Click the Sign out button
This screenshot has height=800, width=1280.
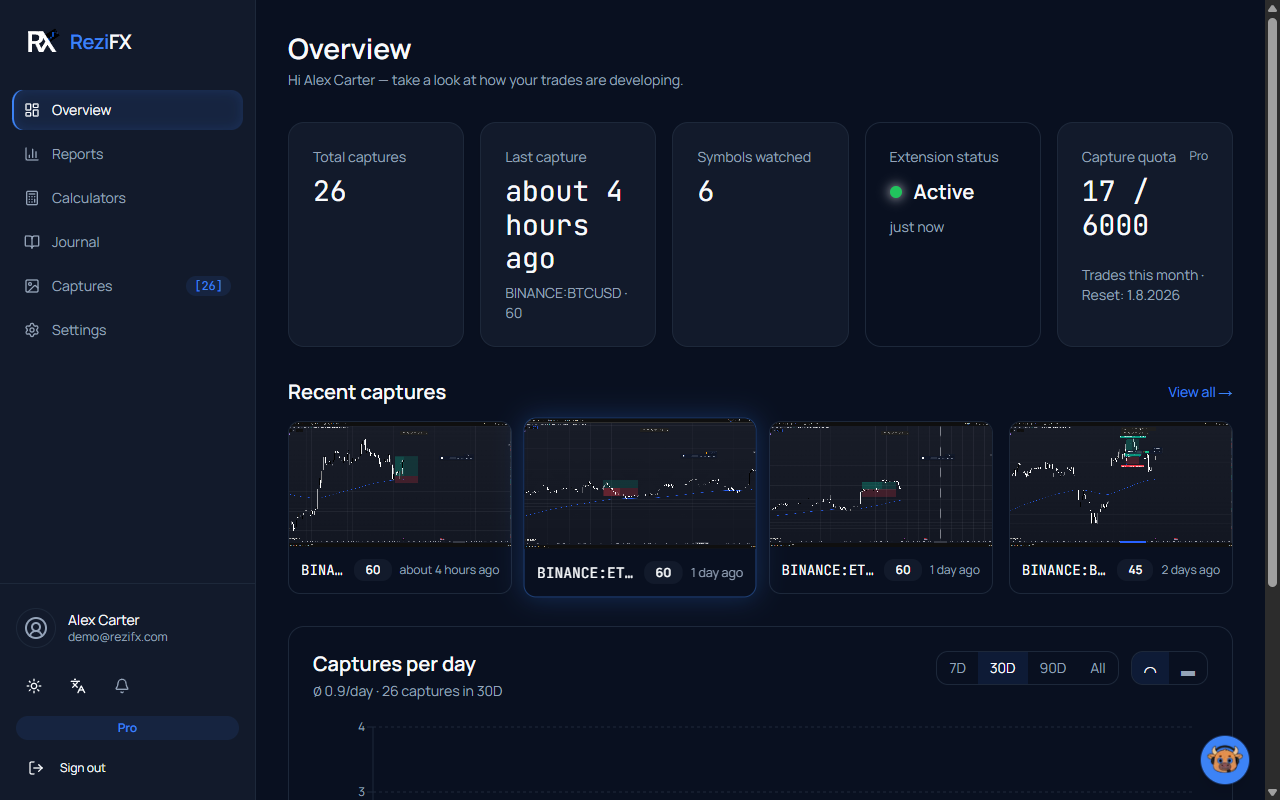pyautogui.click(x=127, y=768)
